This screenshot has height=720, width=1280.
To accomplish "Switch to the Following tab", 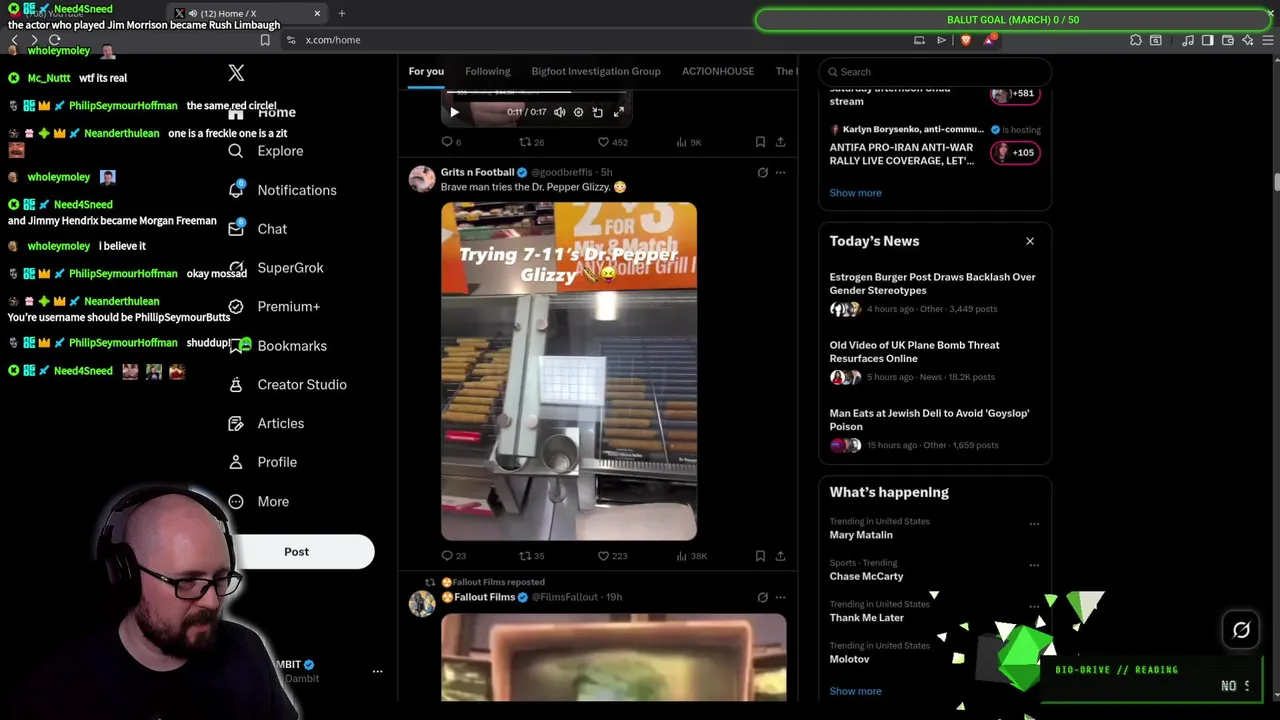I will [x=487, y=71].
